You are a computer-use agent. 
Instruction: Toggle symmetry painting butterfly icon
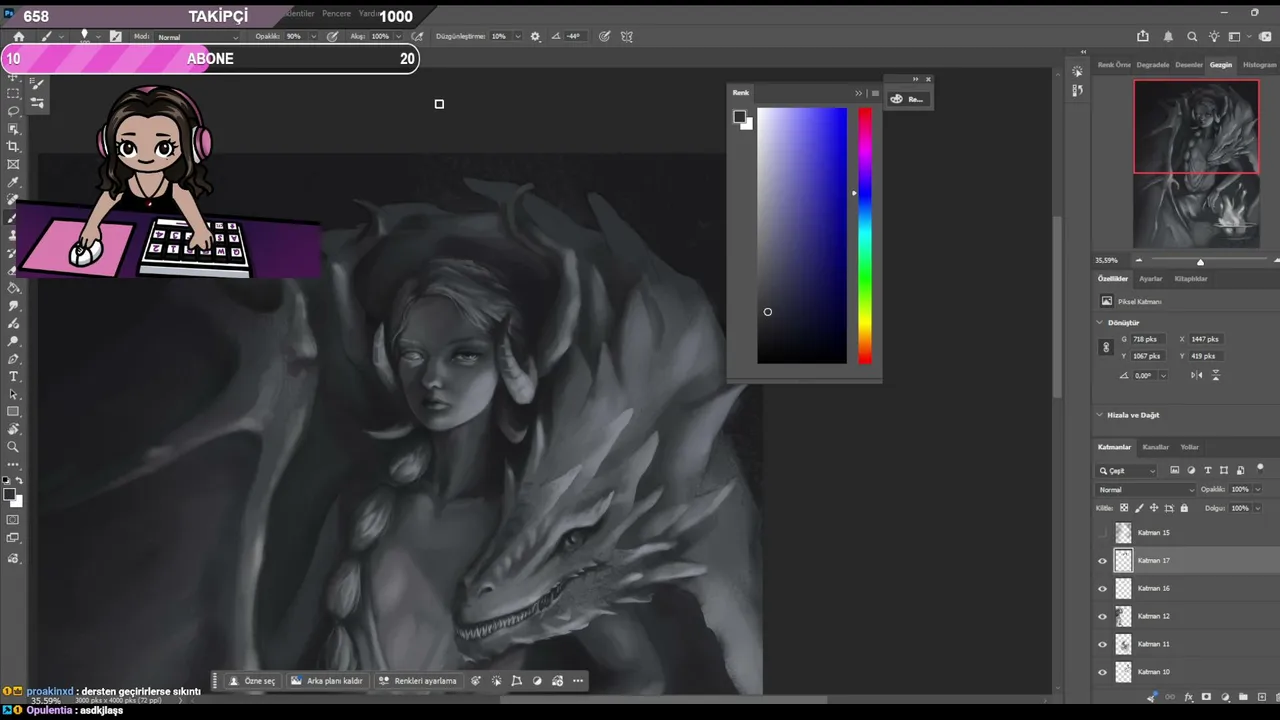627,36
